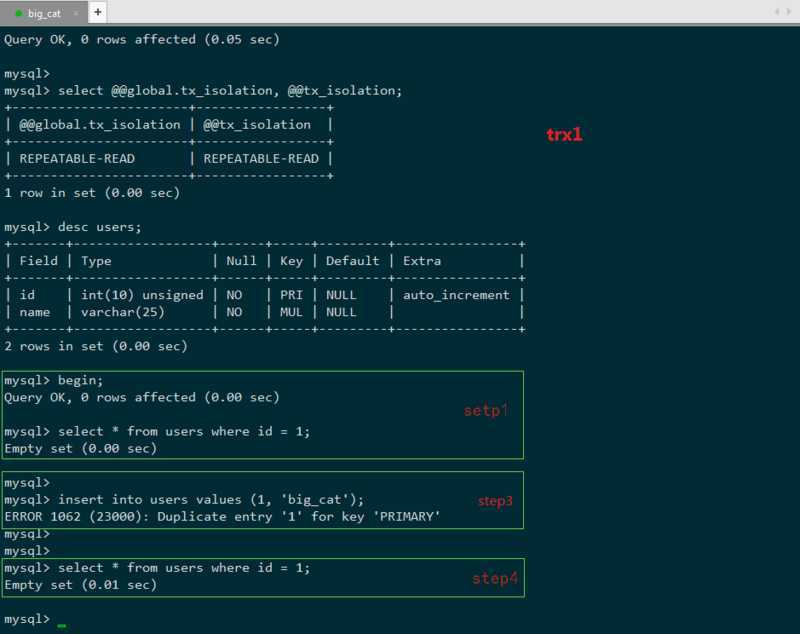Click the 'NO' cell in the name row
Viewport: 800px width, 634px height.
[234, 312]
